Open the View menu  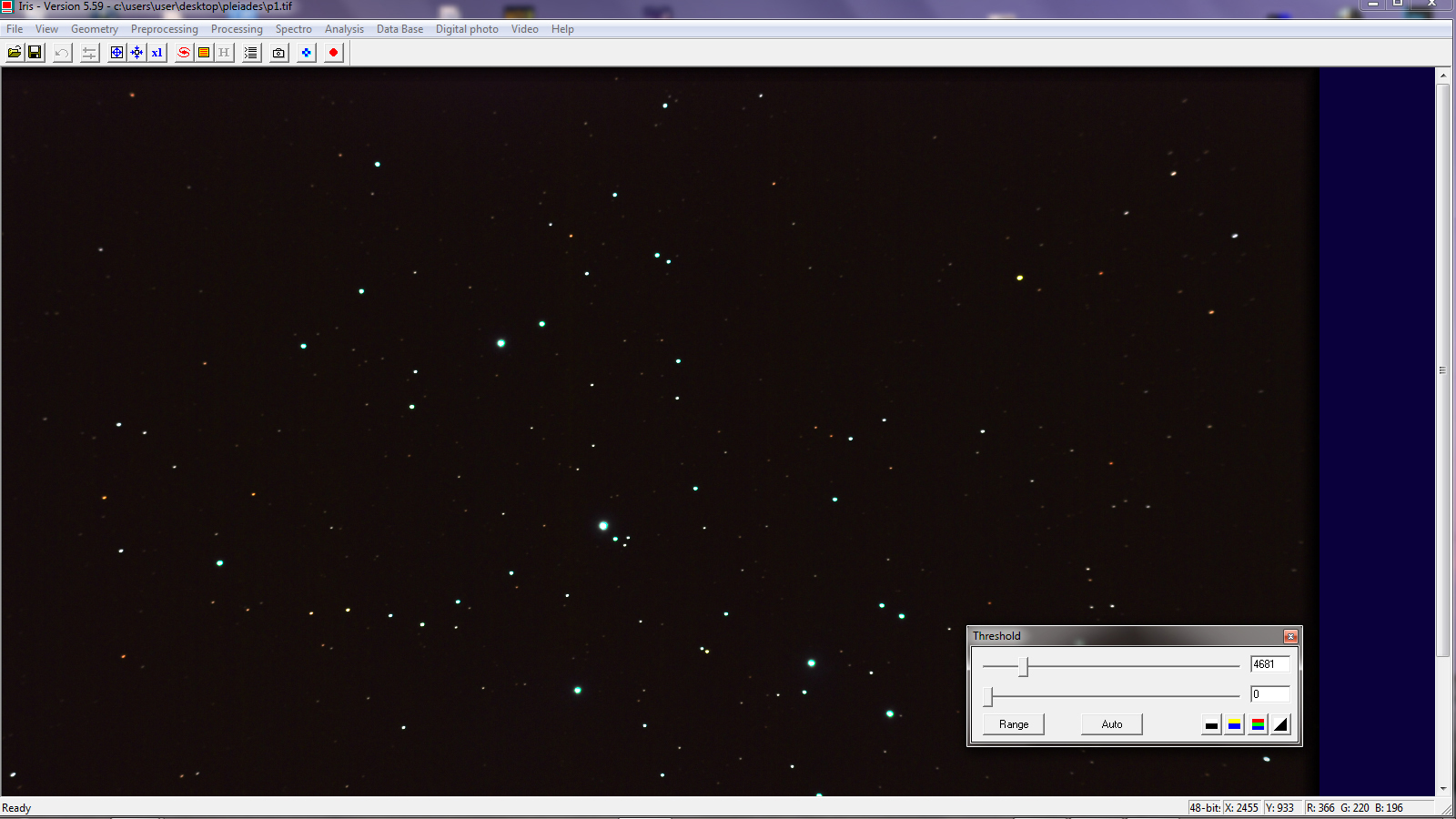pyautogui.click(x=46, y=29)
